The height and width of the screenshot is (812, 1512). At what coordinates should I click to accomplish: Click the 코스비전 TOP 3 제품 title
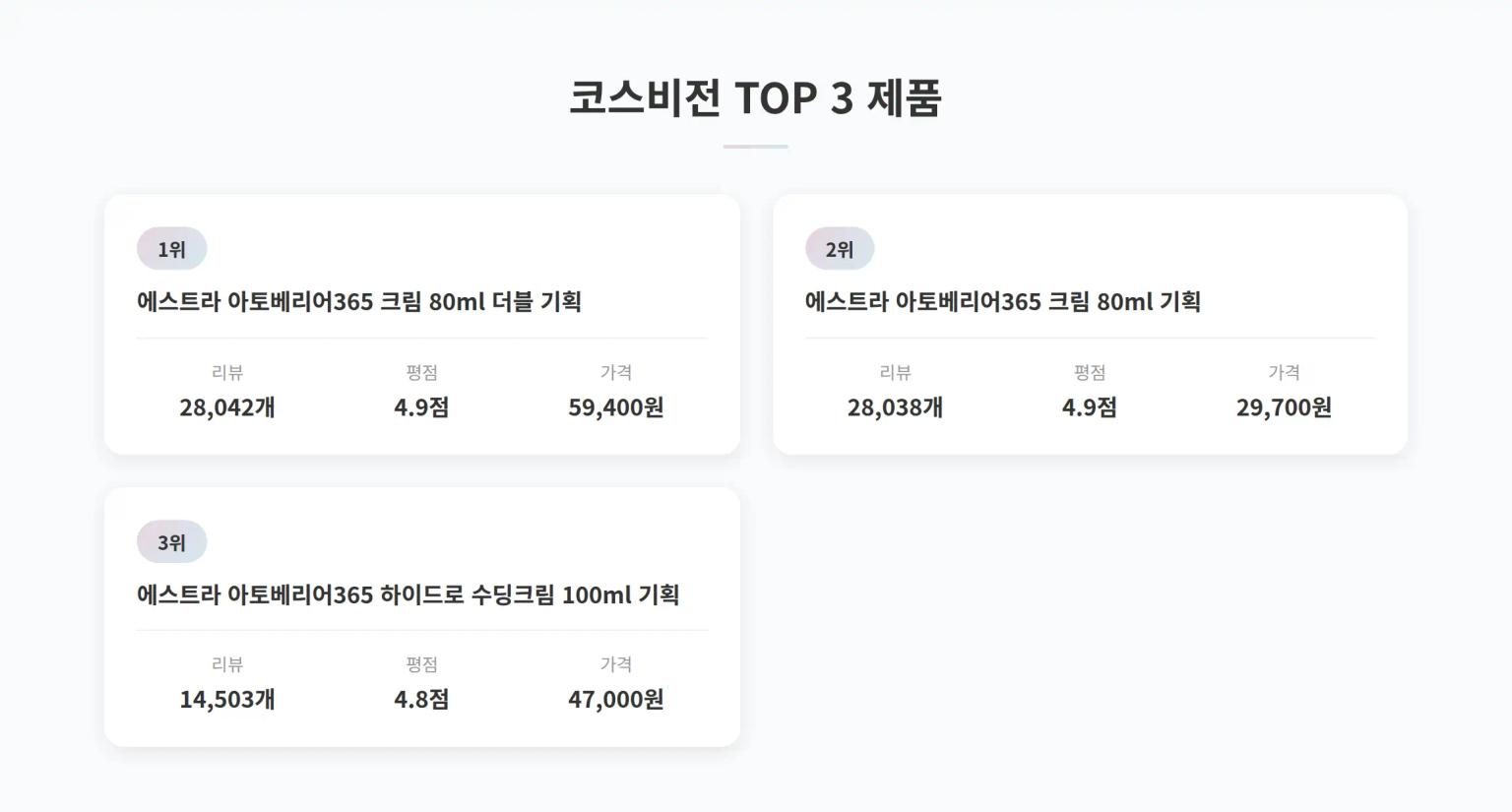pos(756,97)
